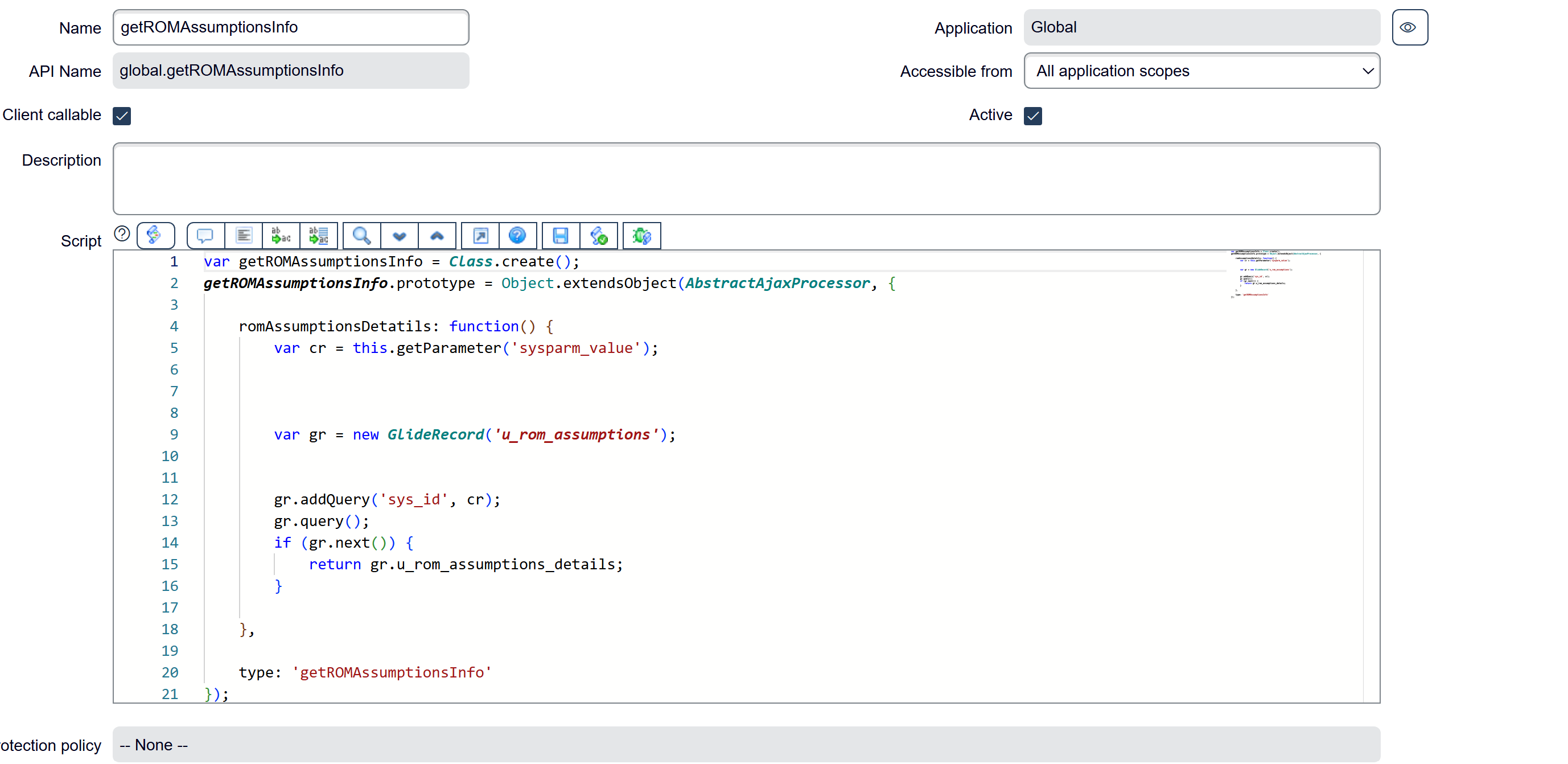1568x764 pixels.
Task: Open the Accessible from dropdown
Action: pyautogui.click(x=1201, y=71)
